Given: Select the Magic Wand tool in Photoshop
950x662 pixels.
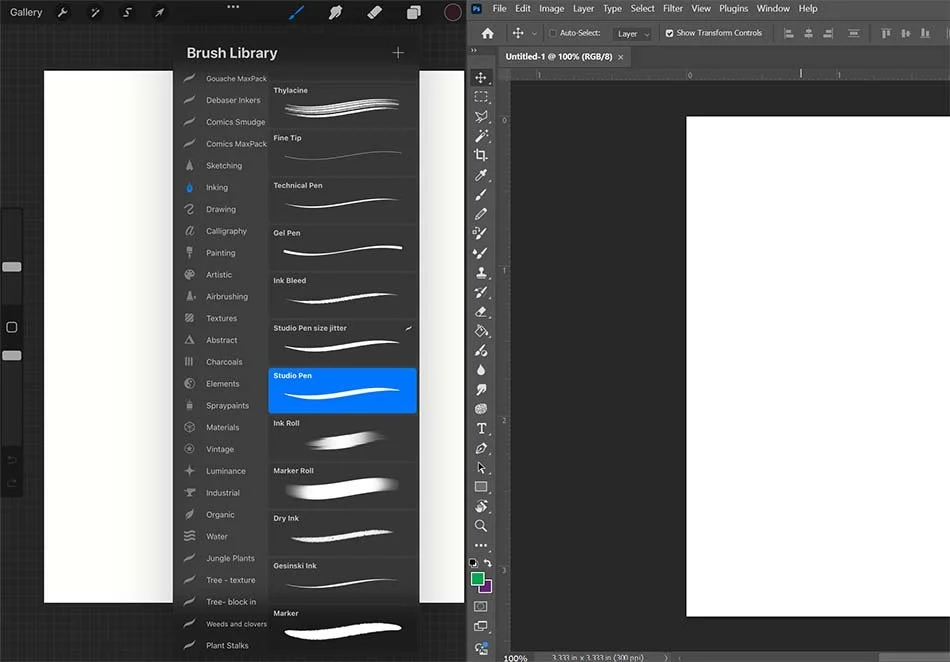Looking at the screenshot, I should 481,136.
